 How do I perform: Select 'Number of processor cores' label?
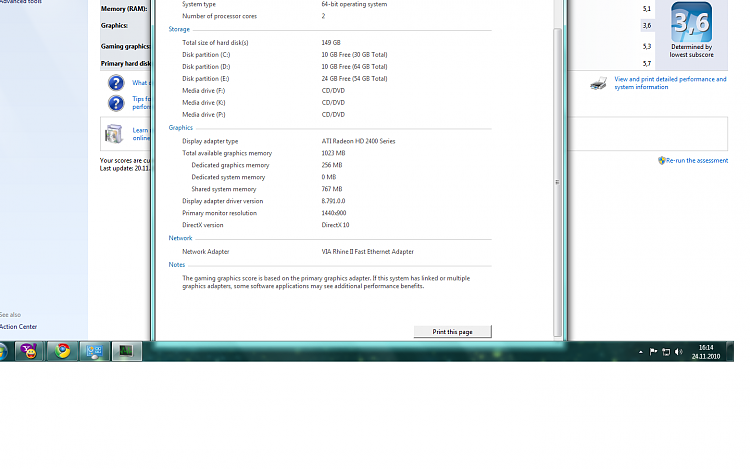pos(220,16)
